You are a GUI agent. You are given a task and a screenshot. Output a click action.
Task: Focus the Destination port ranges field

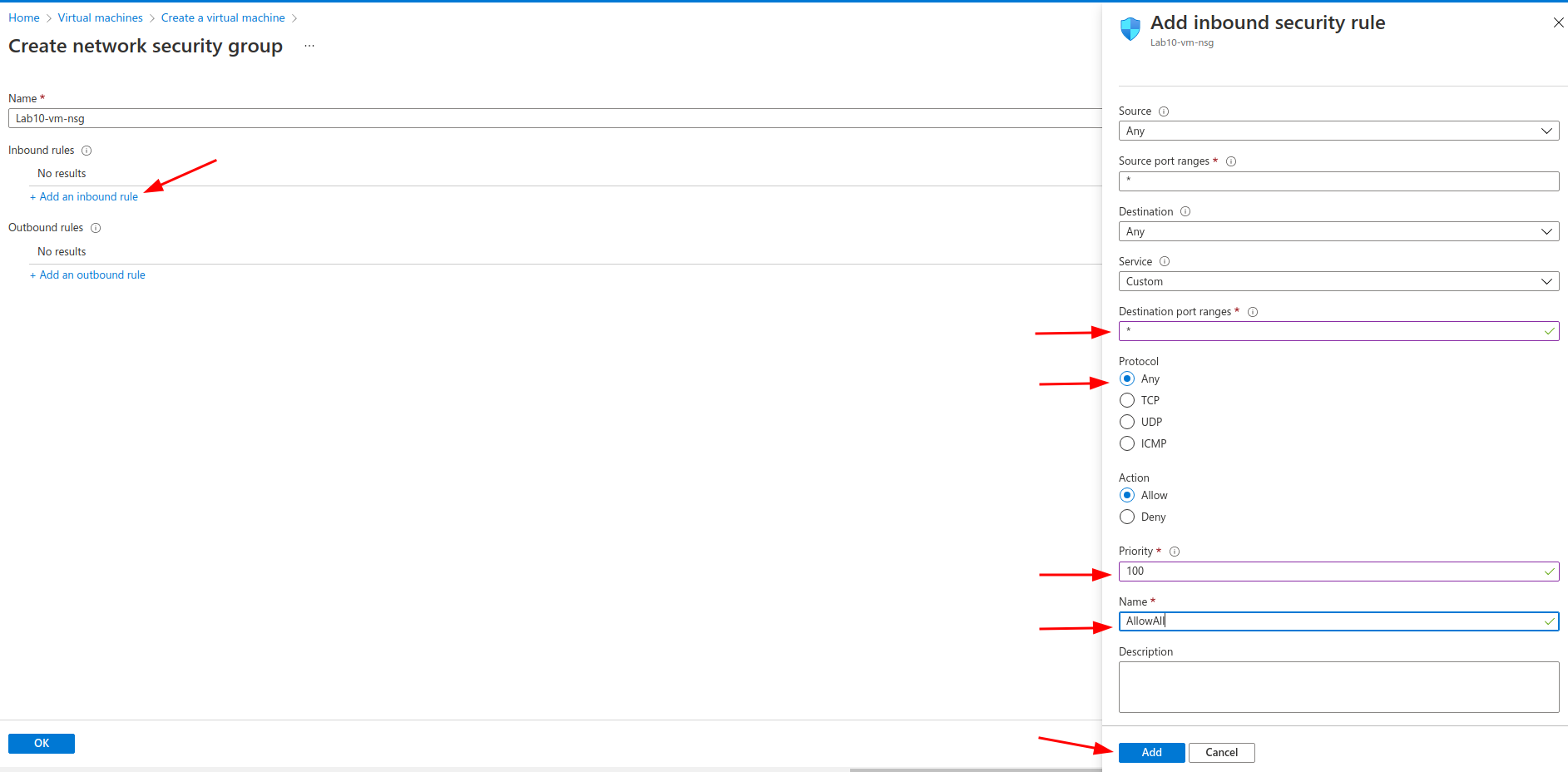[x=1338, y=331]
